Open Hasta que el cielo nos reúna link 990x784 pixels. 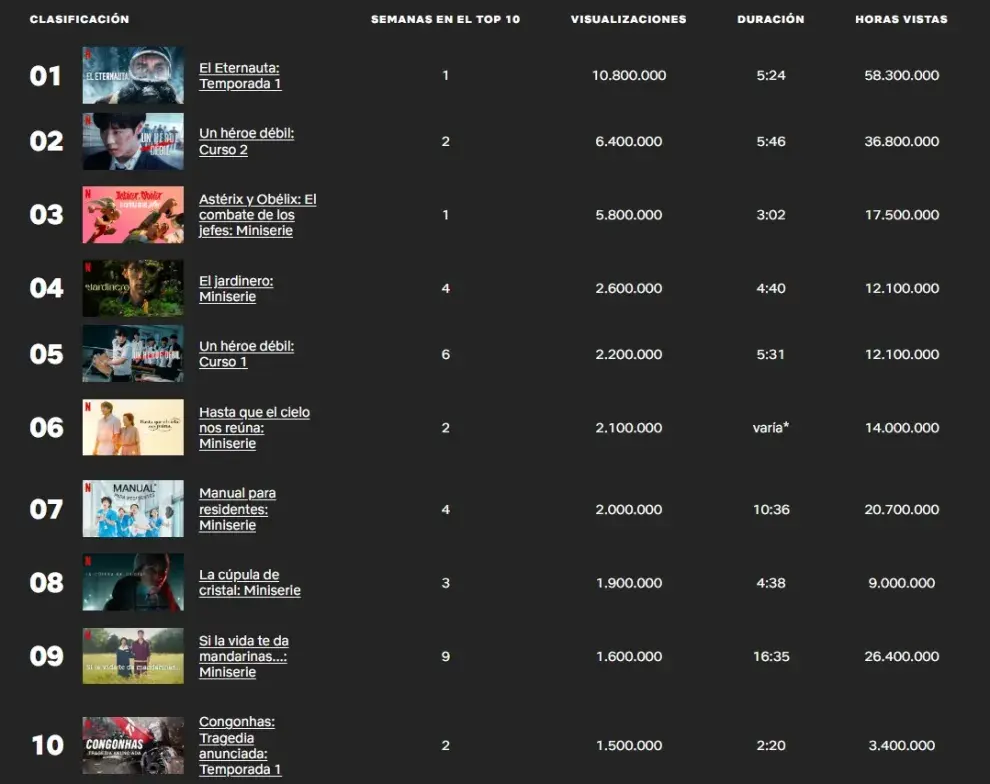click(x=254, y=428)
